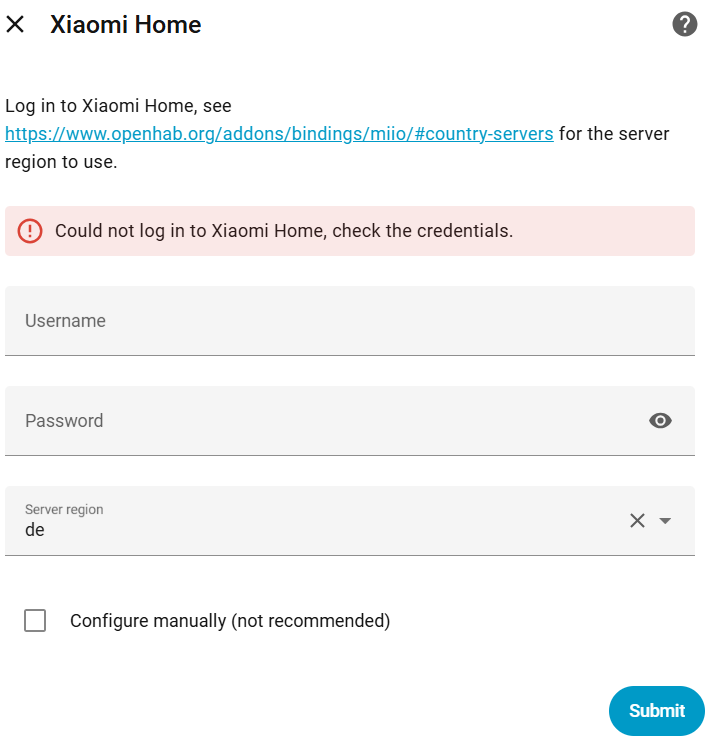Select the 'de' server region value
The image size is (710, 739).
click(x=35, y=531)
